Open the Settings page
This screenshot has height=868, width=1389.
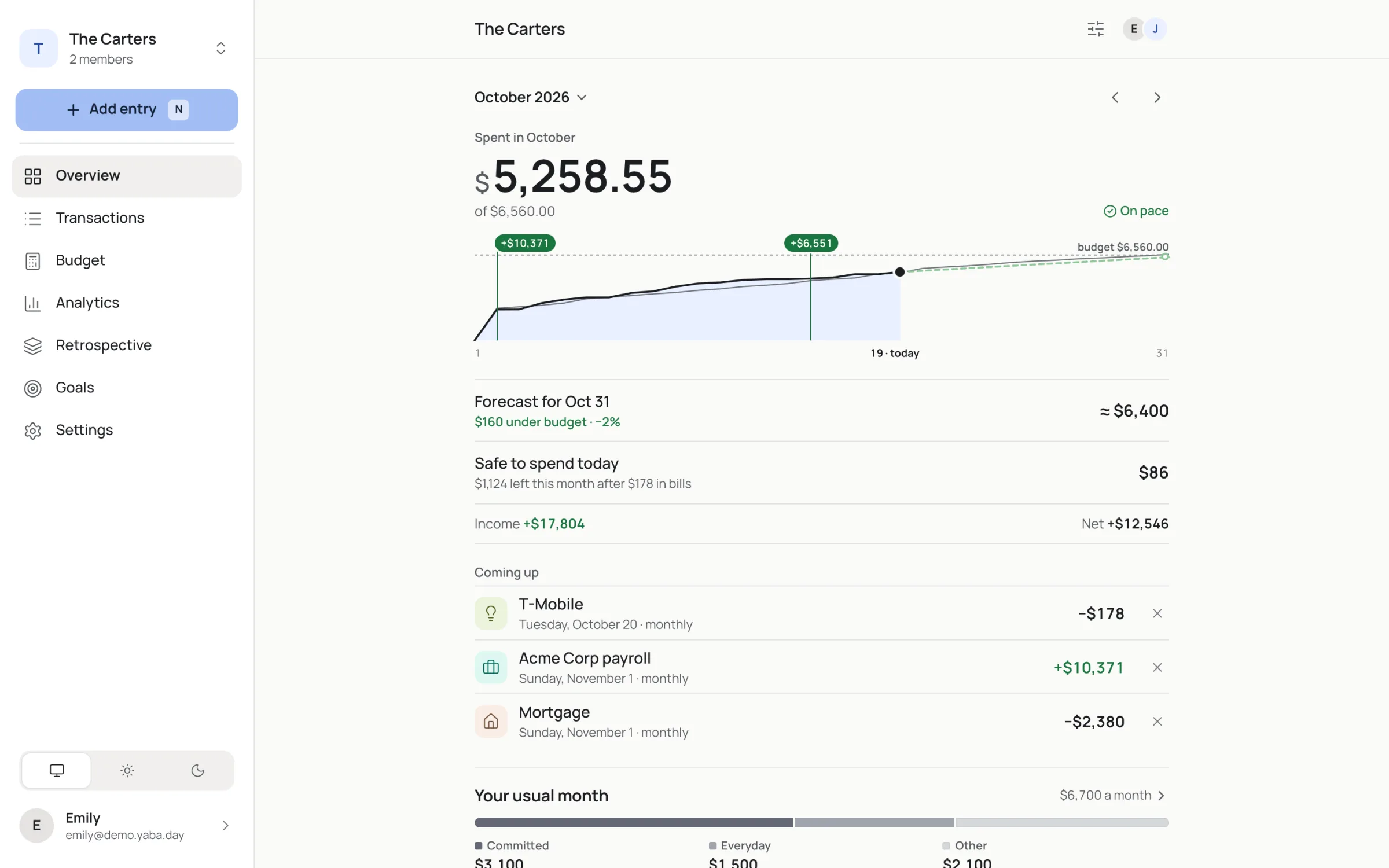[127, 431]
